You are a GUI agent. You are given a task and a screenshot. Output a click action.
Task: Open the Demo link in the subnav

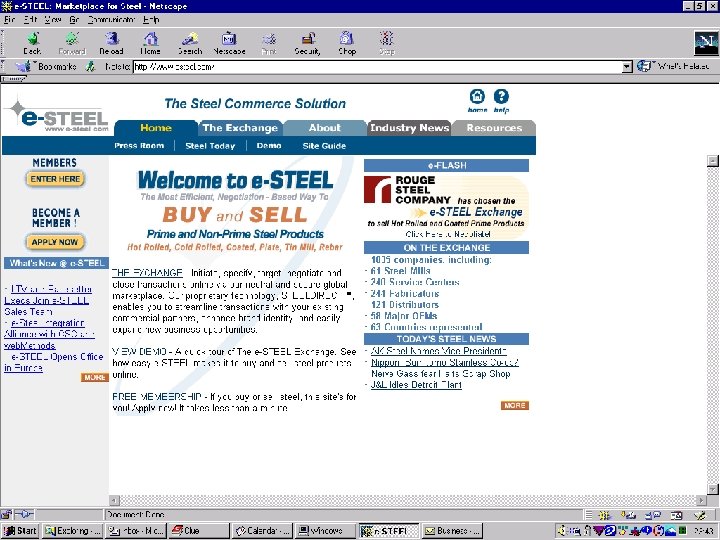[269, 146]
